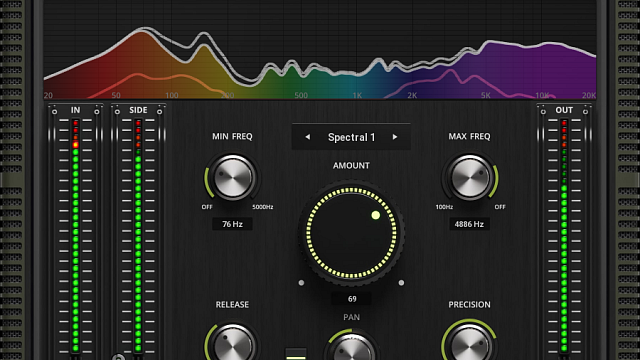Viewport: 640px width, 360px height.
Task: Click the 5000Hz label under MIN FREQ knob
Action: 262,207
